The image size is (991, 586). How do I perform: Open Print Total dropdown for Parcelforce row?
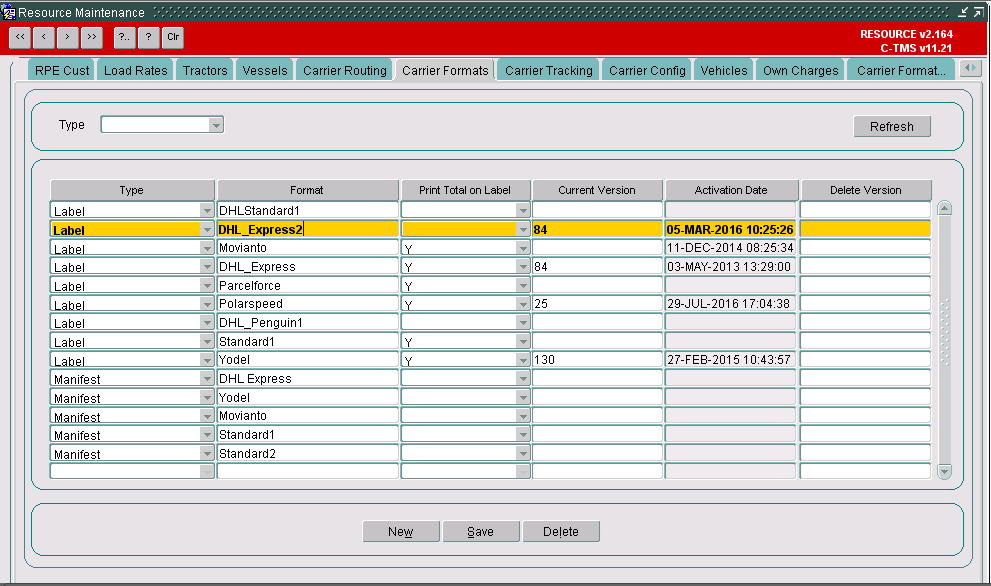point(523,286)
